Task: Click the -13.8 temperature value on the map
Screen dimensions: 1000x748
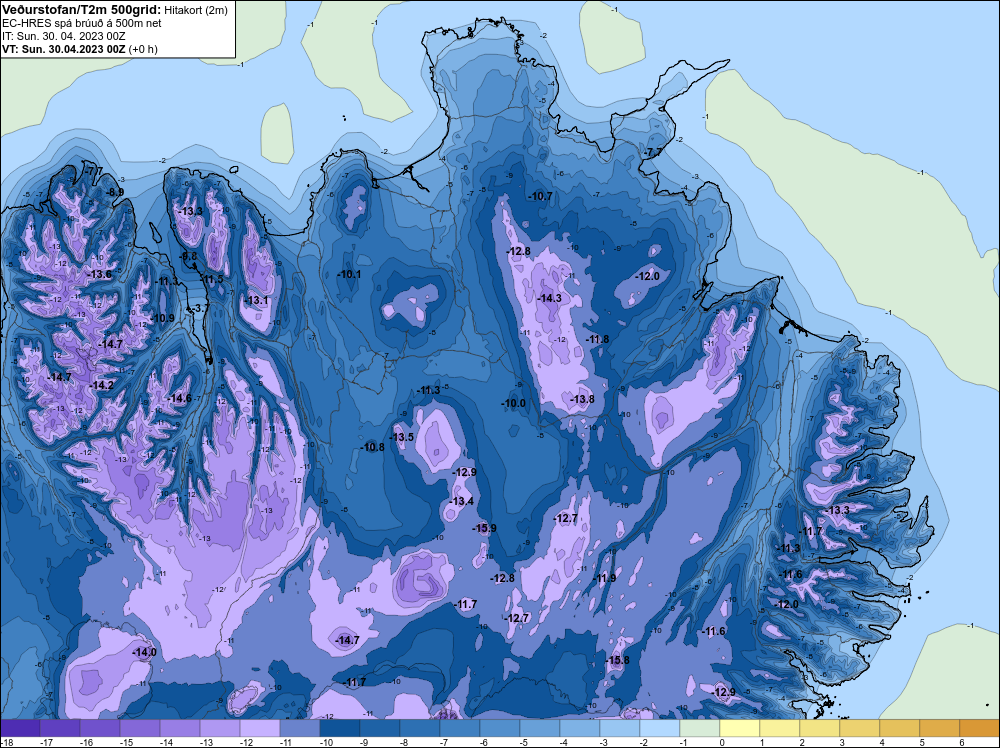Action: point(582,399)
